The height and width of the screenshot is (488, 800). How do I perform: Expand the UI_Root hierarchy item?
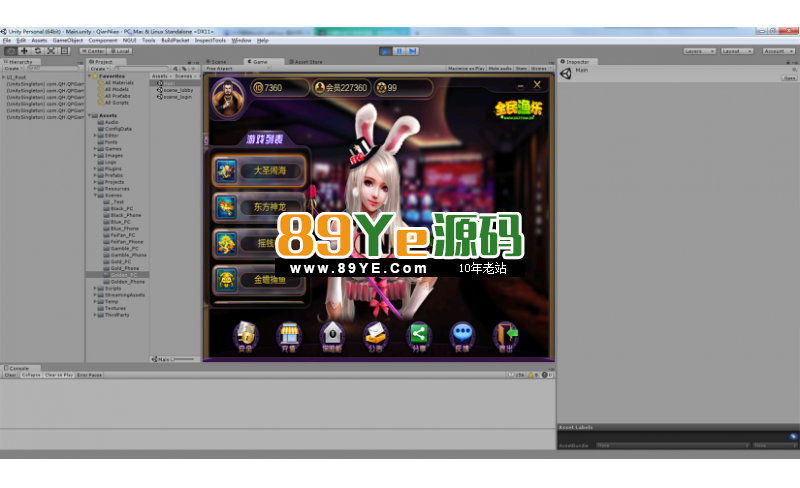pyautogui.click(x=4, y=78)
